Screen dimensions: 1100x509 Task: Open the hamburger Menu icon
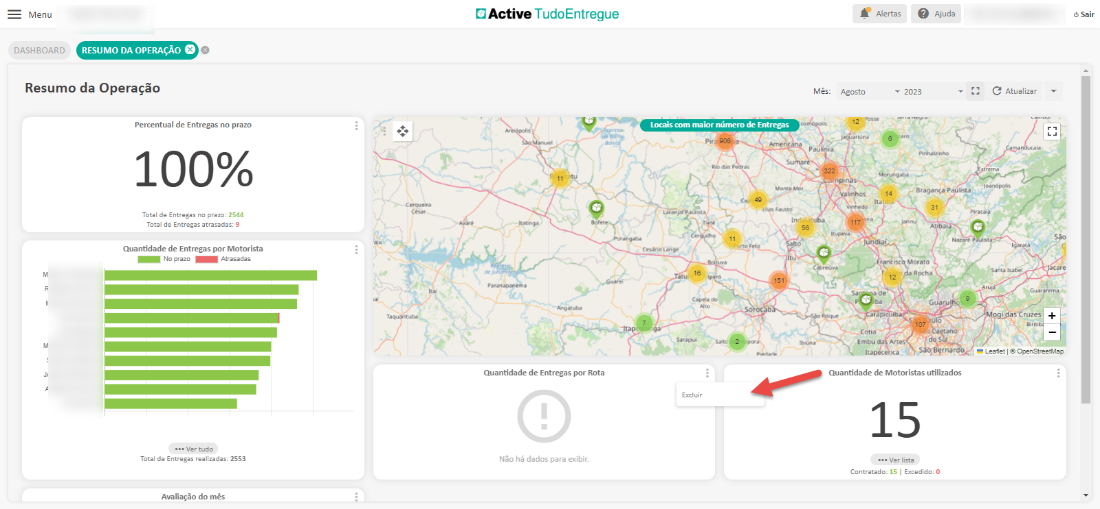pyautogui.click(x=14, y=14)
